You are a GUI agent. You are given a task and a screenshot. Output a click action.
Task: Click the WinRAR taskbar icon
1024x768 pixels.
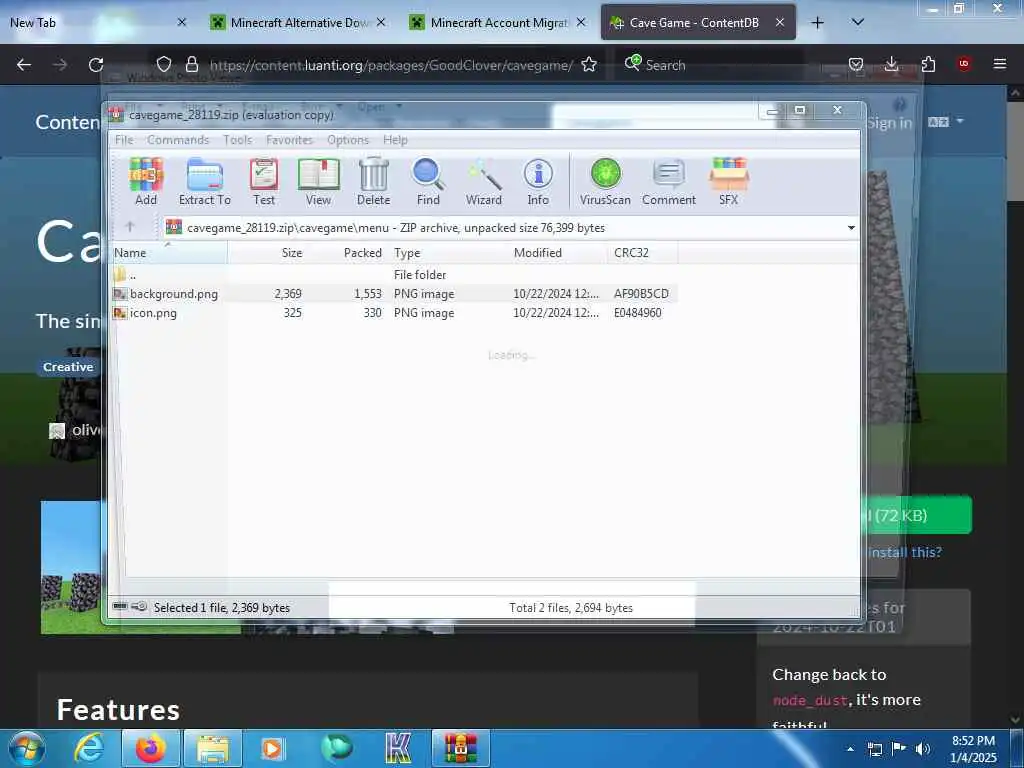(461, 748)
